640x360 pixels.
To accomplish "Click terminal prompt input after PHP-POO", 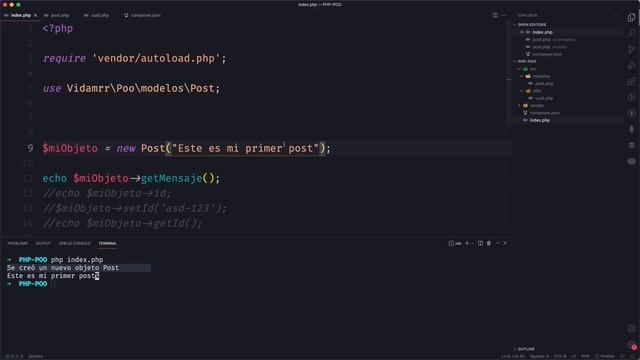I will pyautogui.click(x=53, y=284).
